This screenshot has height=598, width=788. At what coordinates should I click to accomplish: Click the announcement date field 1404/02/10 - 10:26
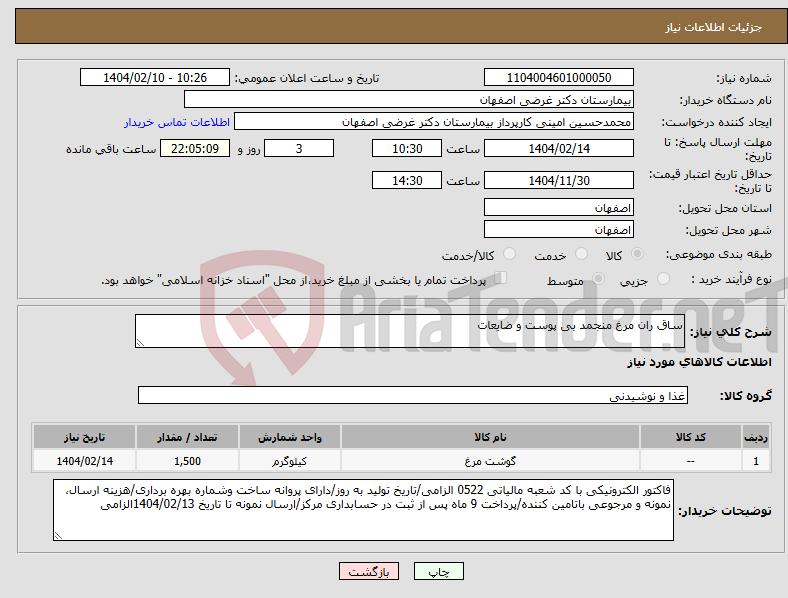pos(155,77)
